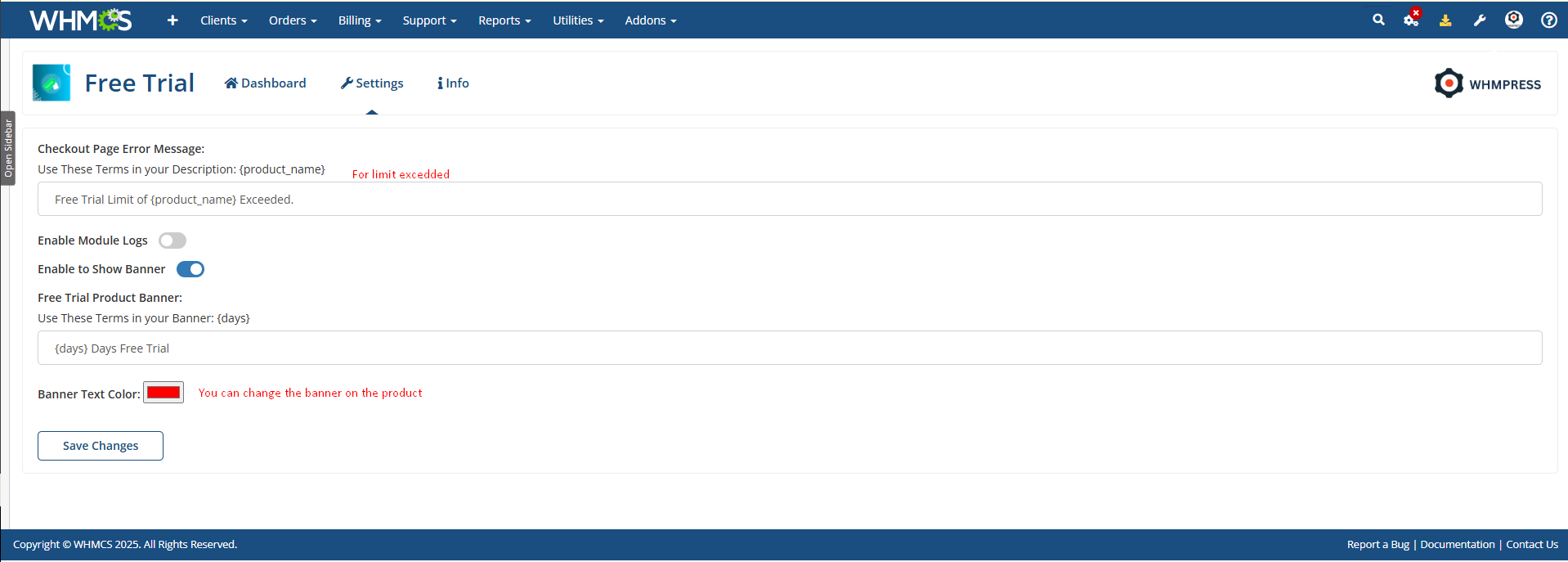1568x562 pixels.
Task: Click the help question mark icon
Action: coord(1548,20)
